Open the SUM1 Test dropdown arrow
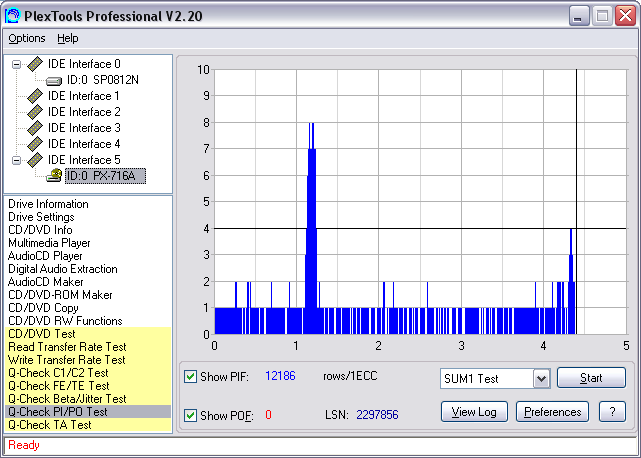The width and height of the screenshot is (641, 458). tap(541, 379)
